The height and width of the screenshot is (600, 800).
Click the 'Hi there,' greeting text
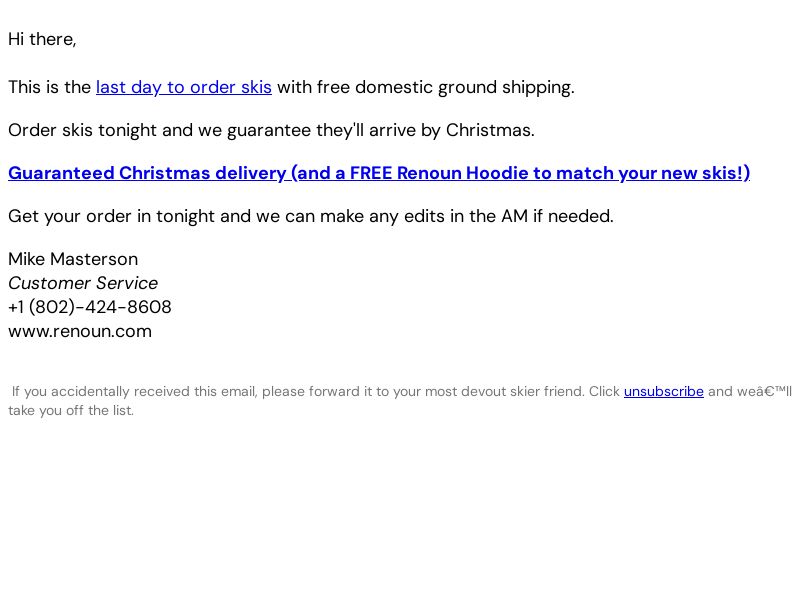pos(42,39)
